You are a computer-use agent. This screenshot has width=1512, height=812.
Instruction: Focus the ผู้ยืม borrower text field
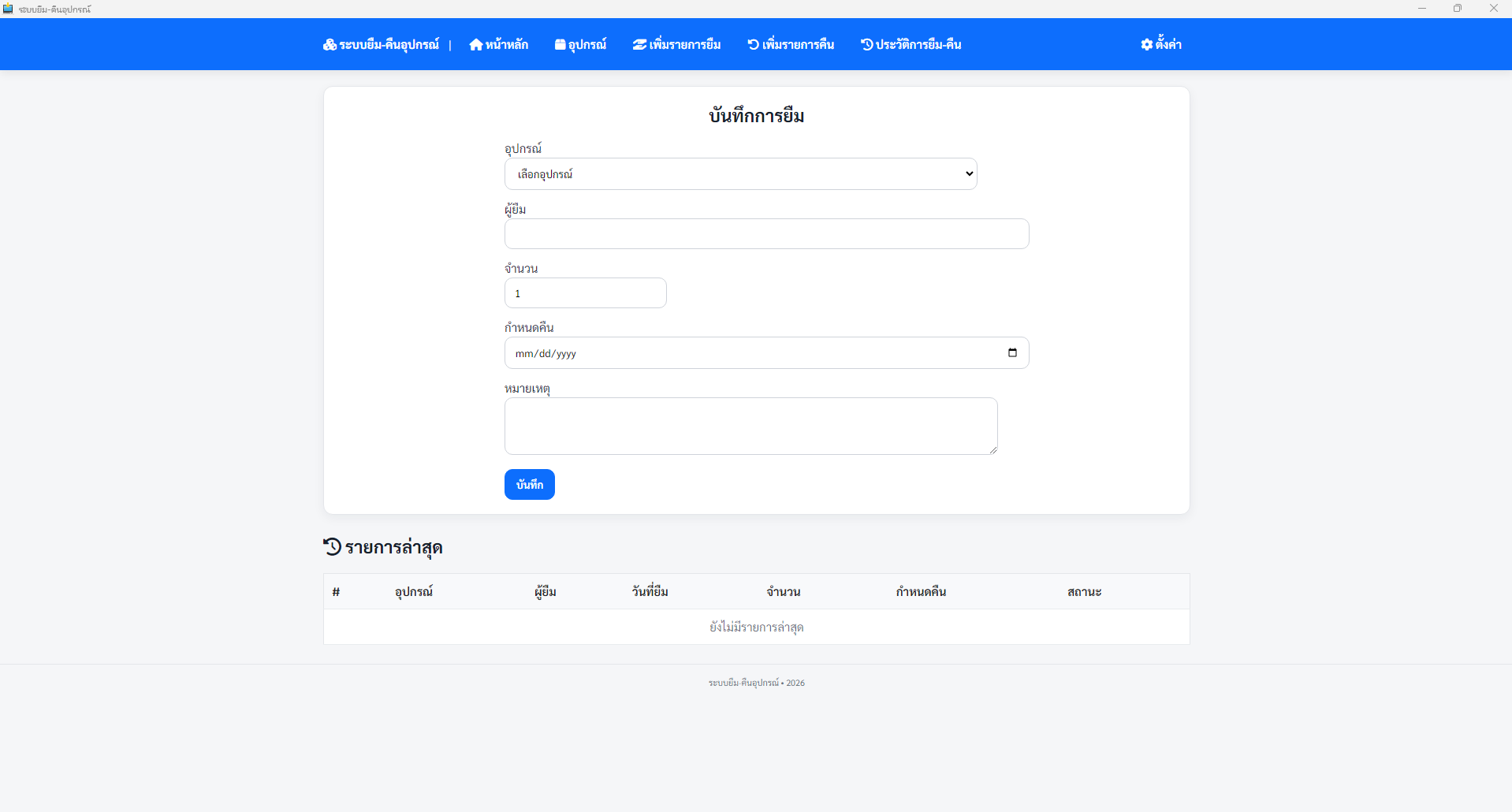tap(766, 234)
